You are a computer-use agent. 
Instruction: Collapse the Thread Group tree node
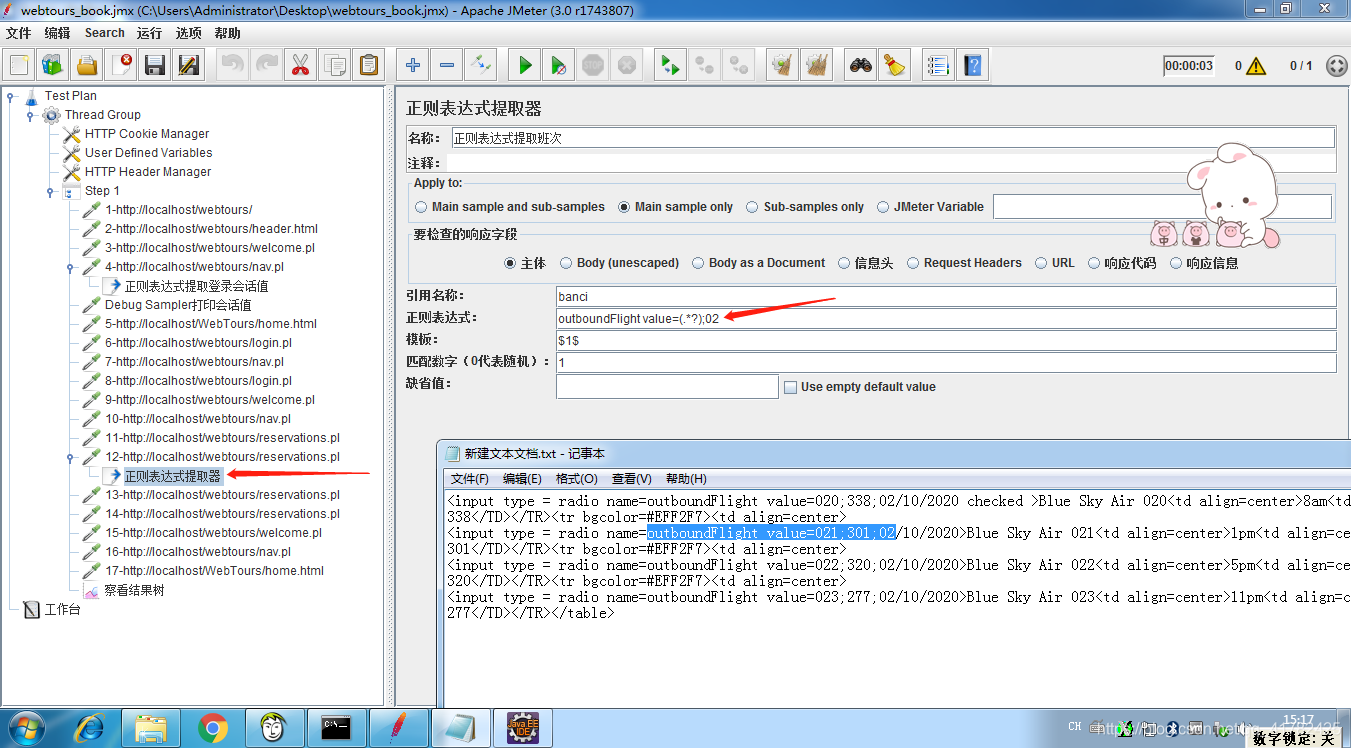pos(30,116)
